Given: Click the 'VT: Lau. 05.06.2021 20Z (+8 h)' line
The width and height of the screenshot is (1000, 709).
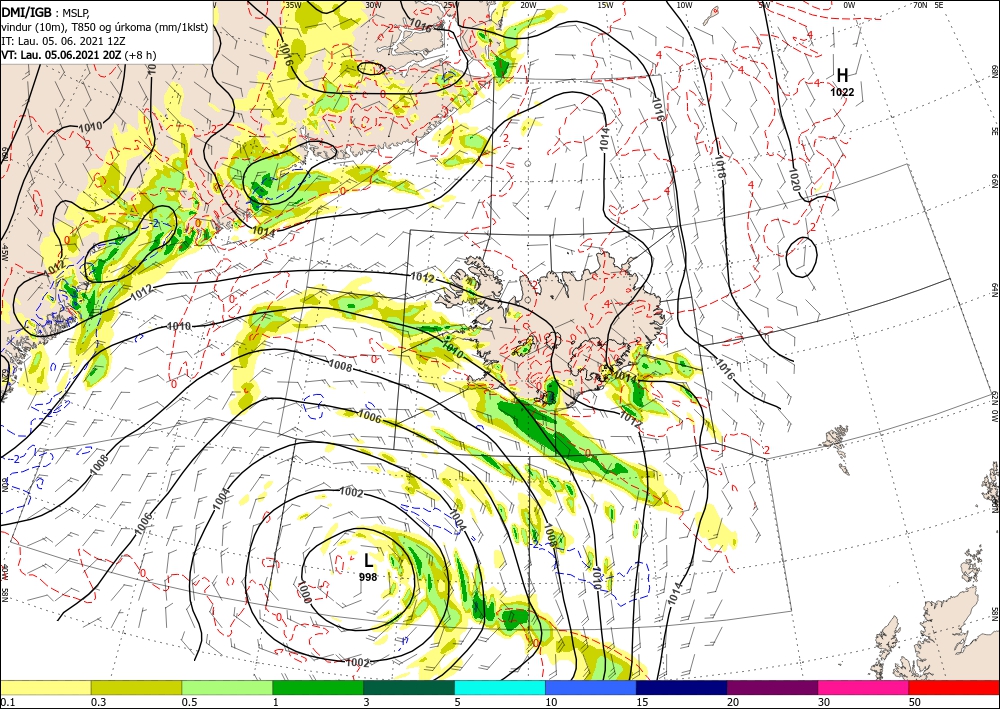Looking at the screenshot, I should tap(78, 55).
